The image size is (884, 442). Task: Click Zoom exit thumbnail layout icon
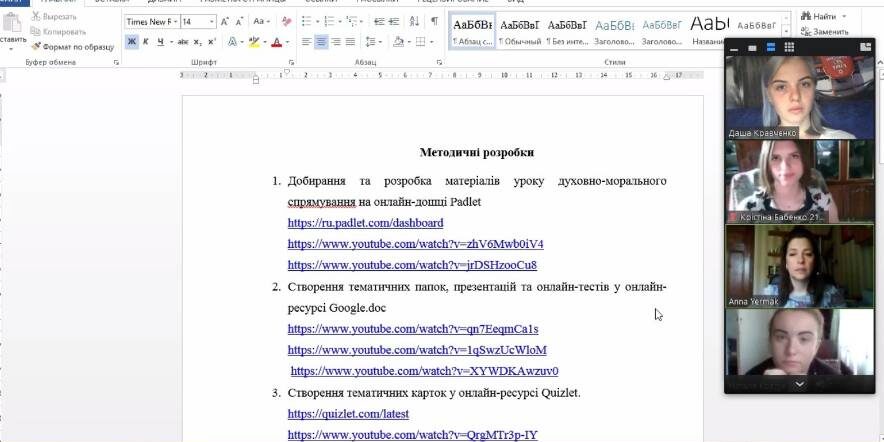point(865,48)
